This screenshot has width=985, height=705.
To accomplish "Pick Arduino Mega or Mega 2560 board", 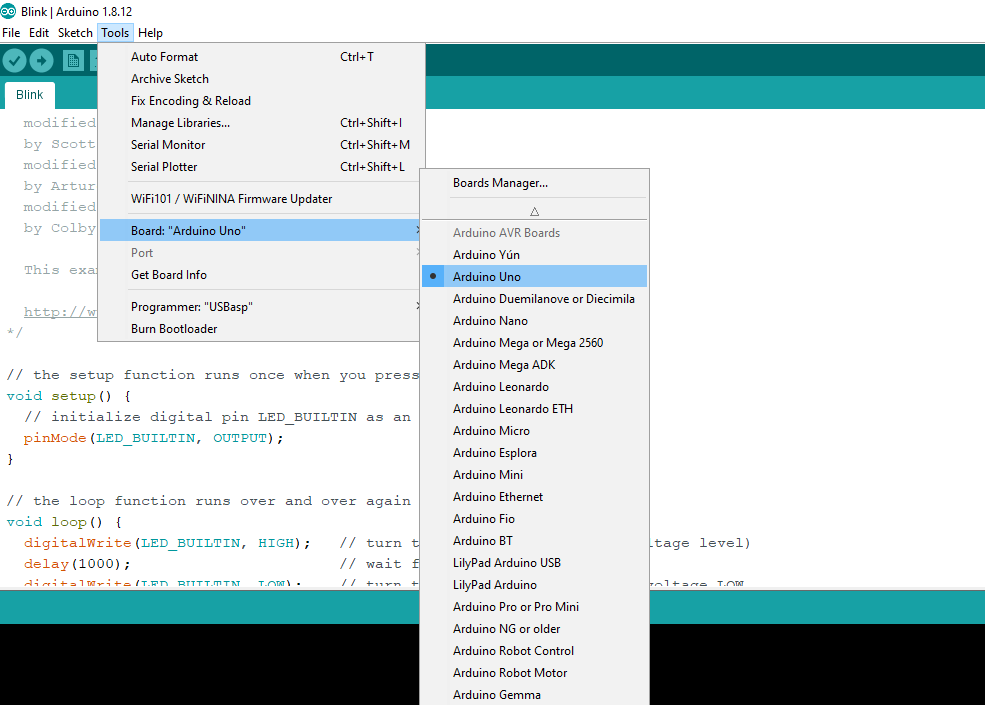I will [527, 343].
